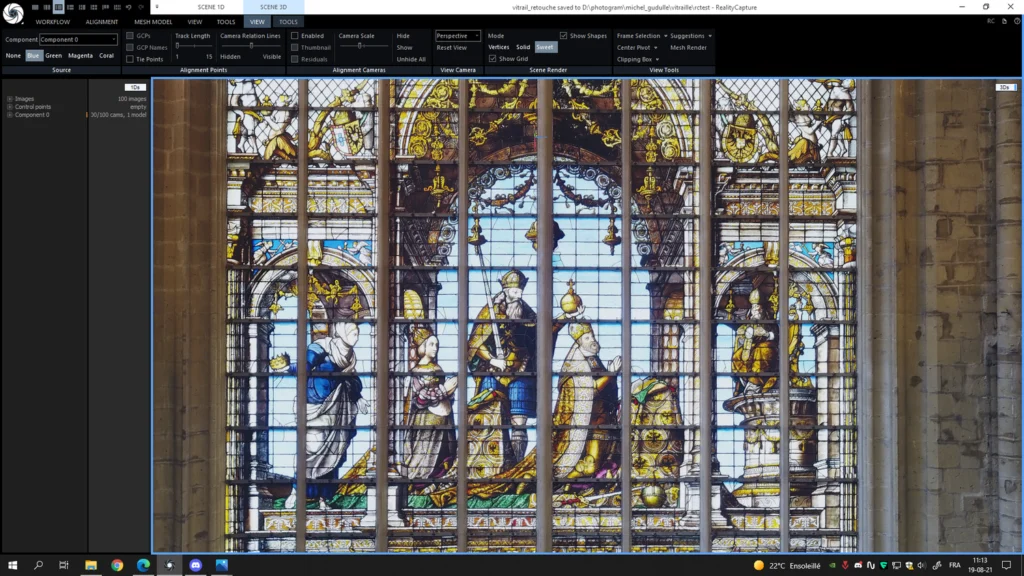Screen dimensions: 1024x576
Task: Open the WORKFLOW ribbon tab
Action: [52, 22]
